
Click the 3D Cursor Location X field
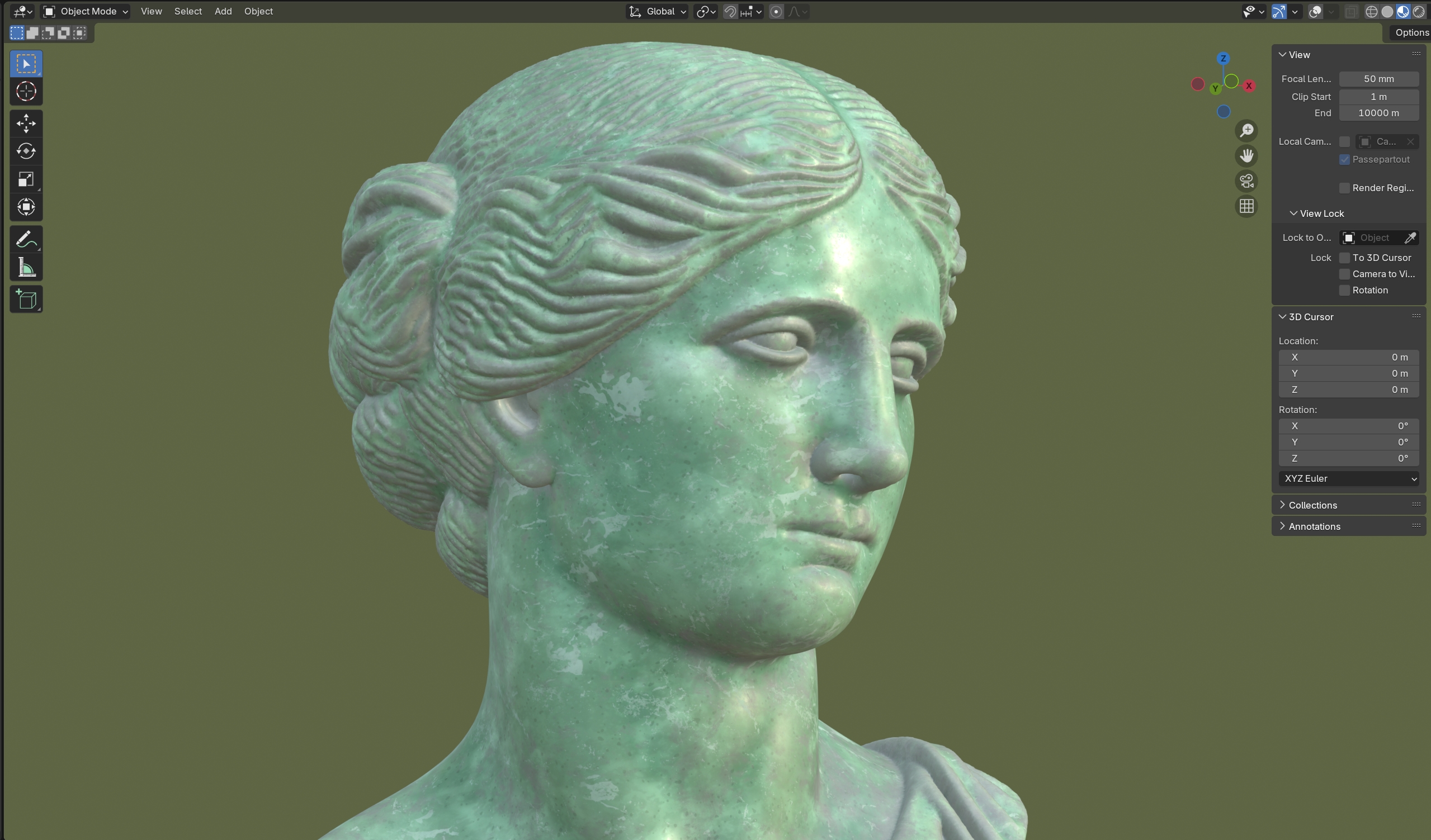pyautogui.click(x=1349, y=357)
